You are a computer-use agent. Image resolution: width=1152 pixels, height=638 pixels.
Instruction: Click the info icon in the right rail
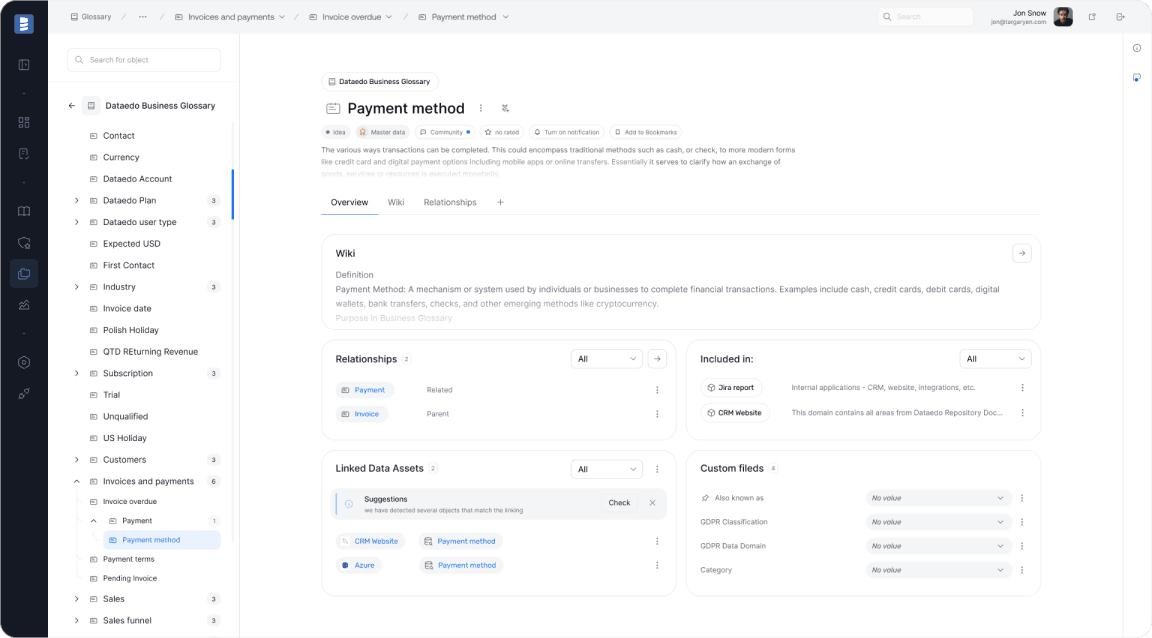(x=1137, y=48)
